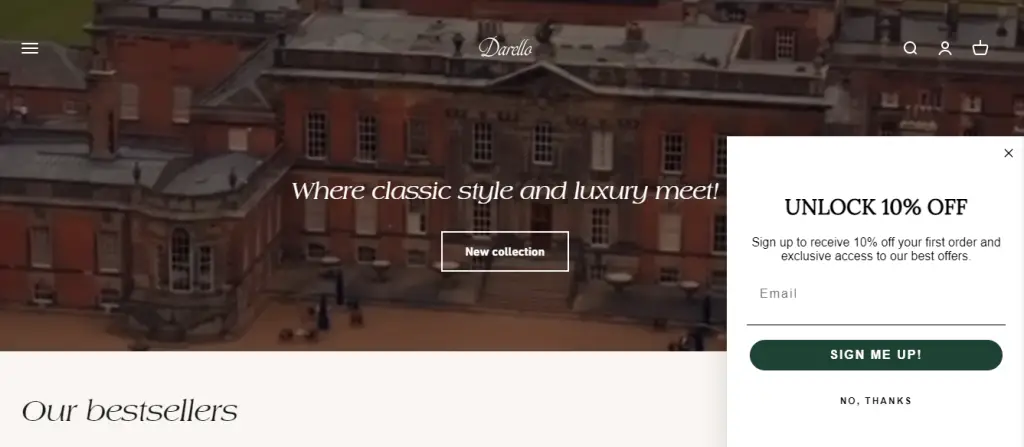
Task: Click the Our bestsellers heading
Action: tap(129, 412)
